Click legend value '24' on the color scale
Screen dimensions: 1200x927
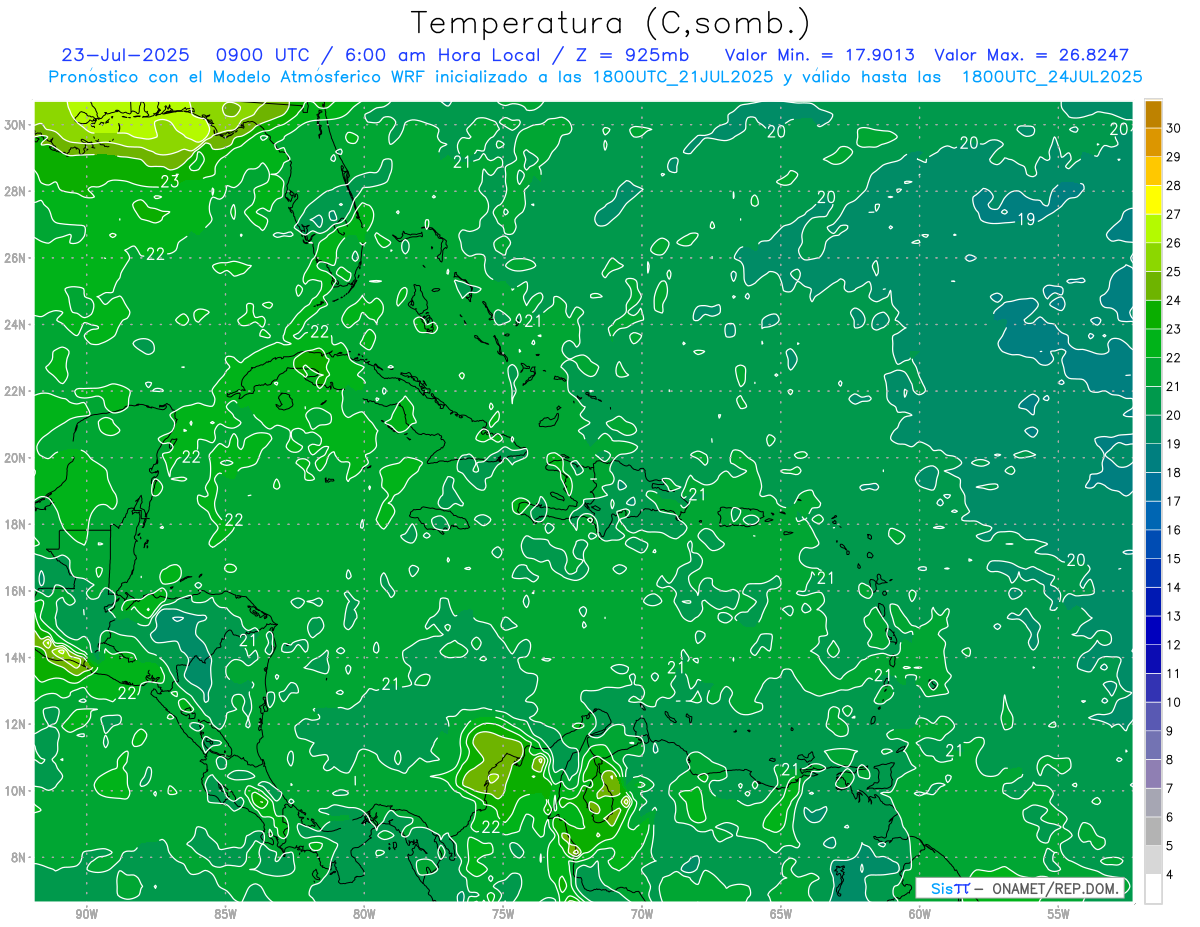(1174, 300)
